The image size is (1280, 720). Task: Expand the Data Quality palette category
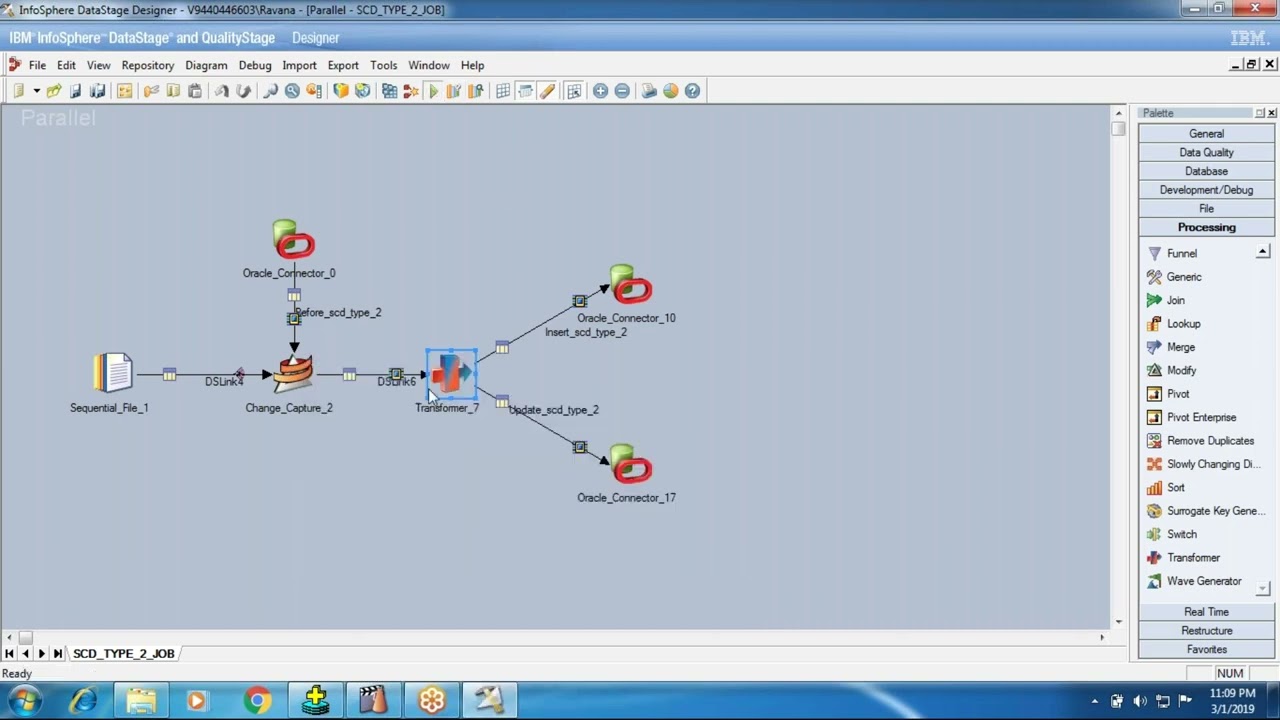click(x=1206, y=153)
